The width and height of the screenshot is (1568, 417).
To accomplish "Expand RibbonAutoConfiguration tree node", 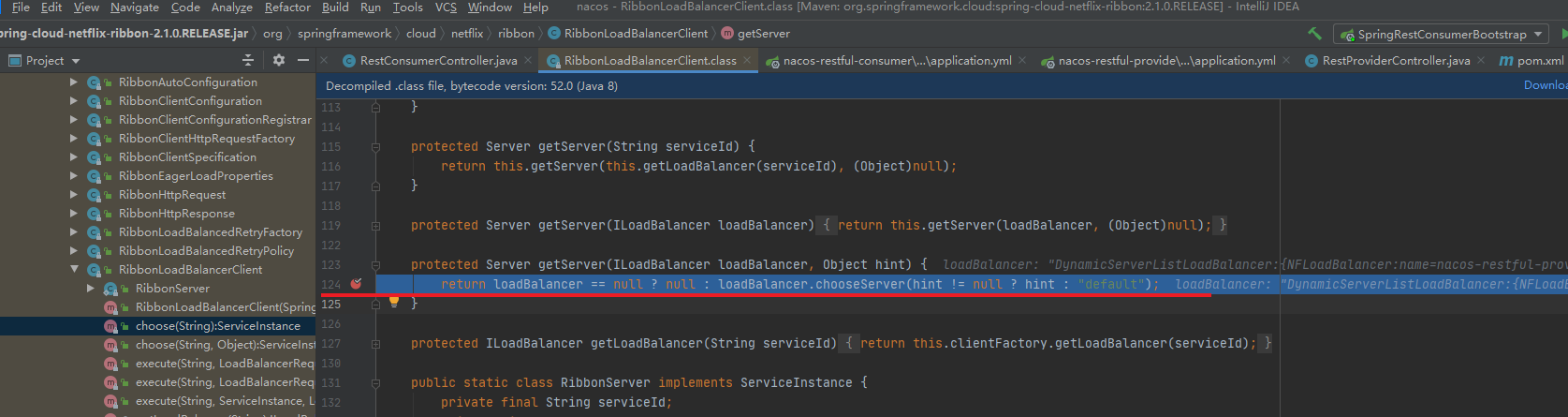I will (74, 82).
